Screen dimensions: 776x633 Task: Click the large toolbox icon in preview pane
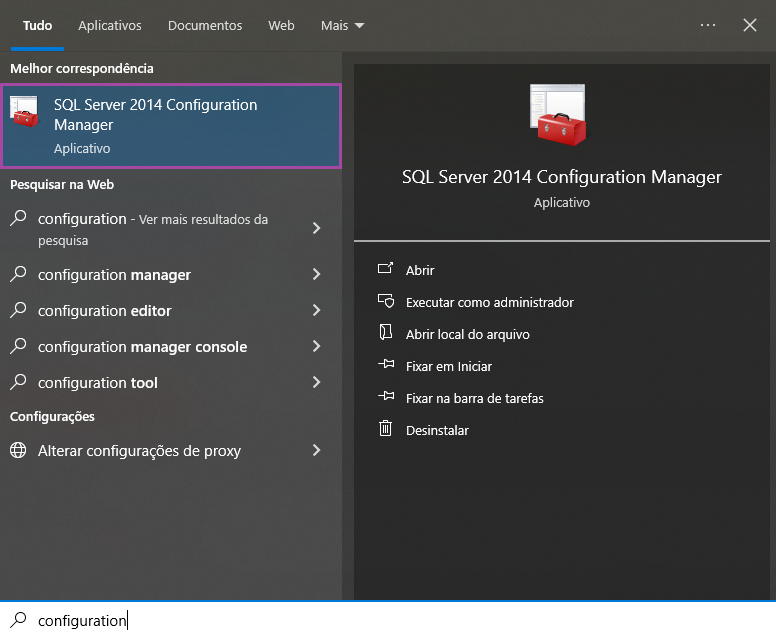coord(558,115)
